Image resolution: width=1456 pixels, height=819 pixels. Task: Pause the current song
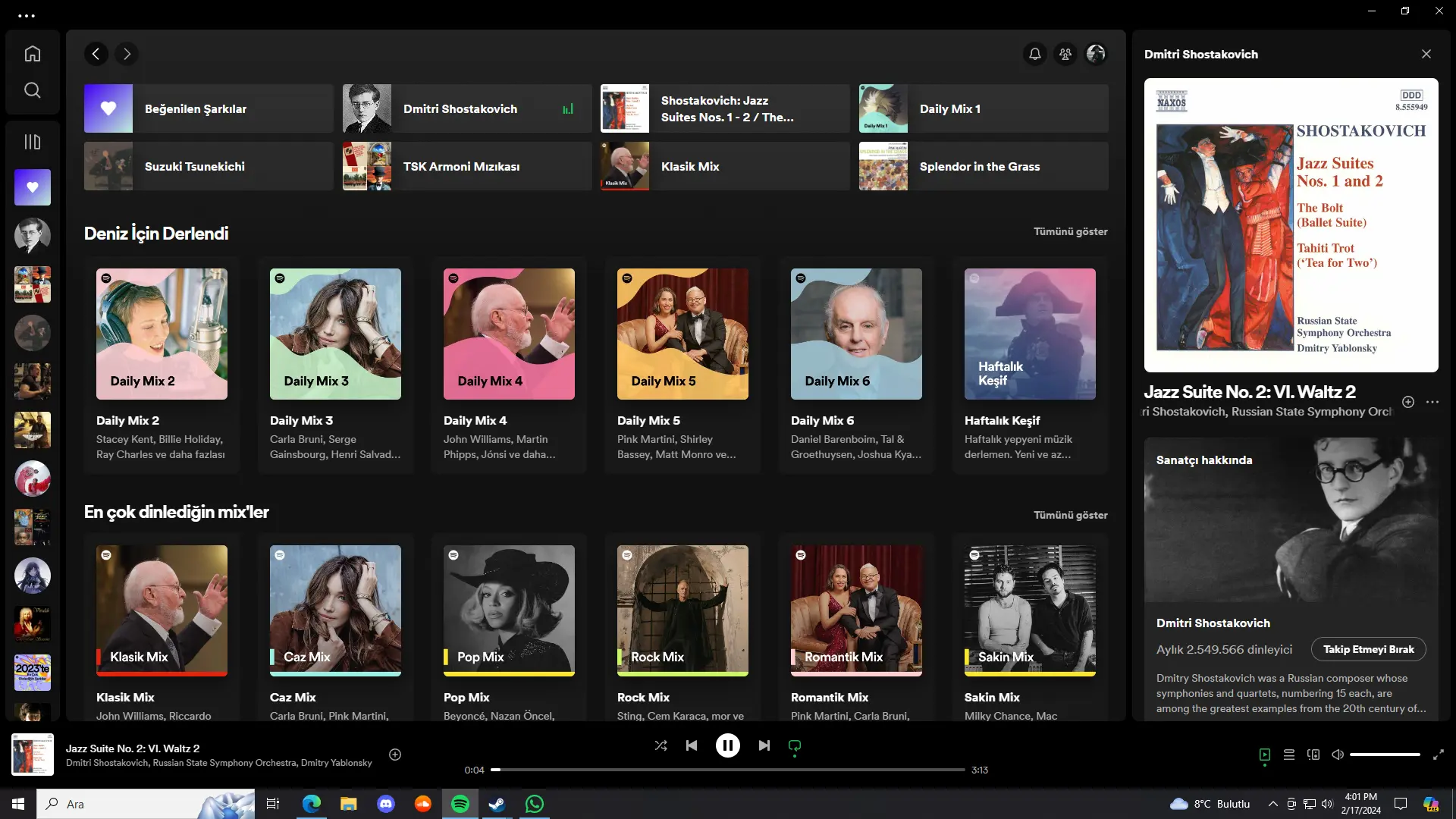(728, 745)
